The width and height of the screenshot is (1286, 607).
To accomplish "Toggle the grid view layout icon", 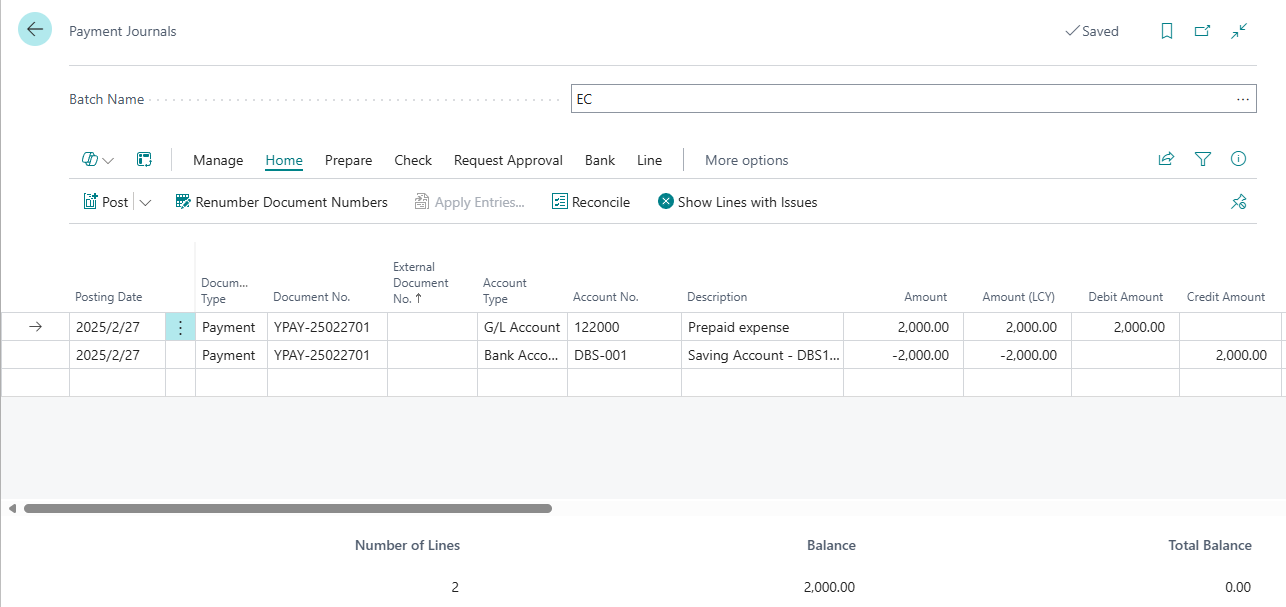I will tap(144, 160).
